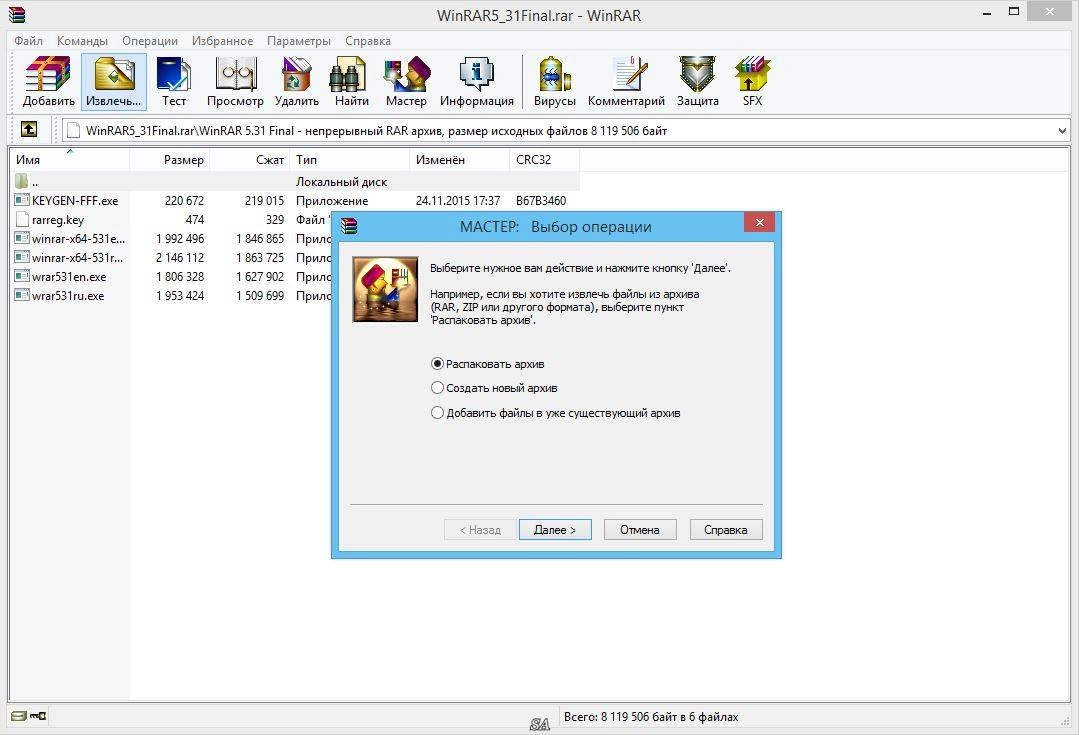Click the Отмена button

(640, 529)
